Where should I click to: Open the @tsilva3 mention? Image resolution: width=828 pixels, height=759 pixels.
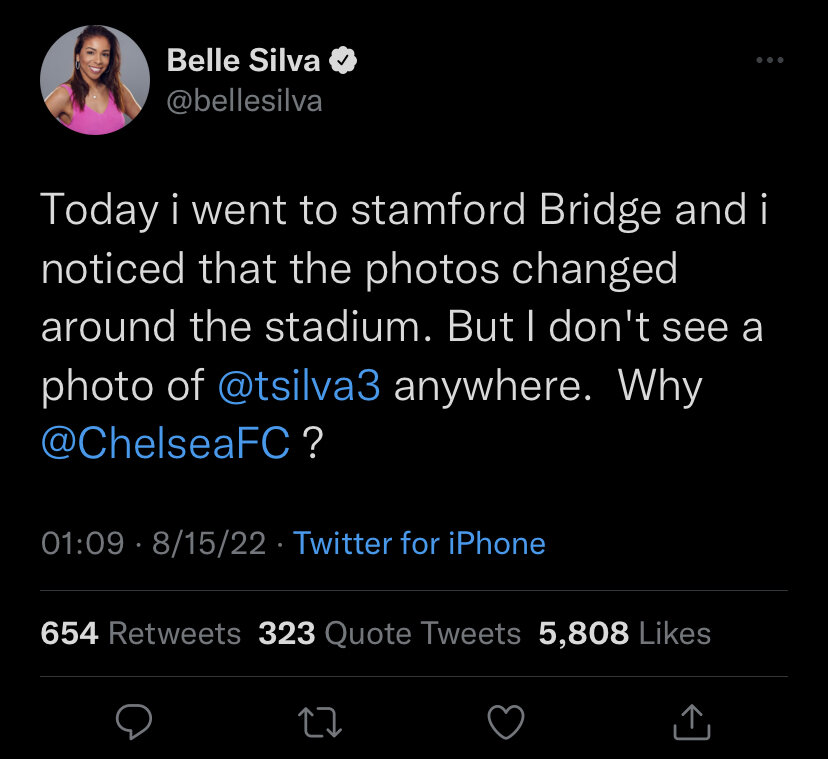(x=298, y=386)
